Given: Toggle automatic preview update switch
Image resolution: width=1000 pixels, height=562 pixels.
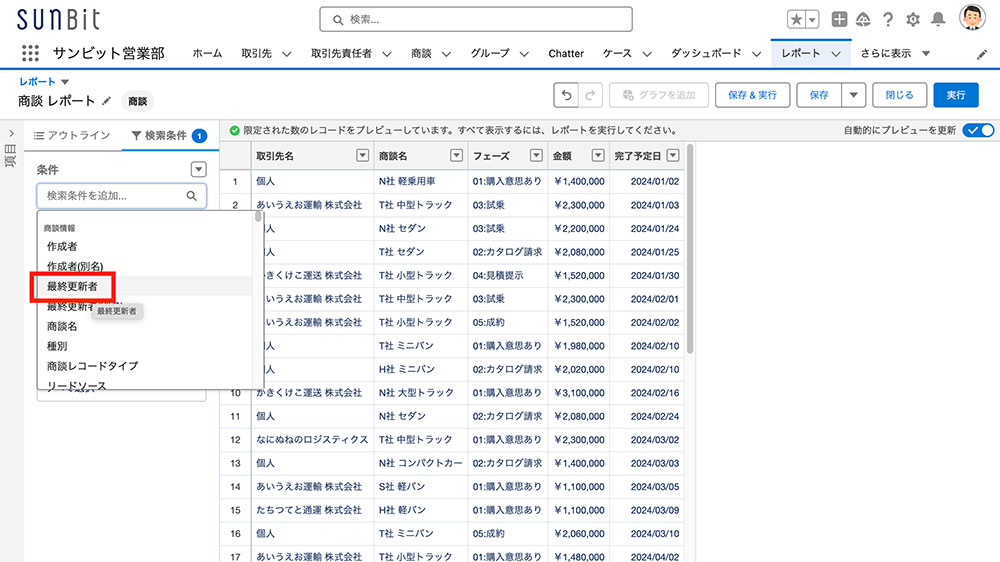Looking at the screenshot, I should point(978,130).
